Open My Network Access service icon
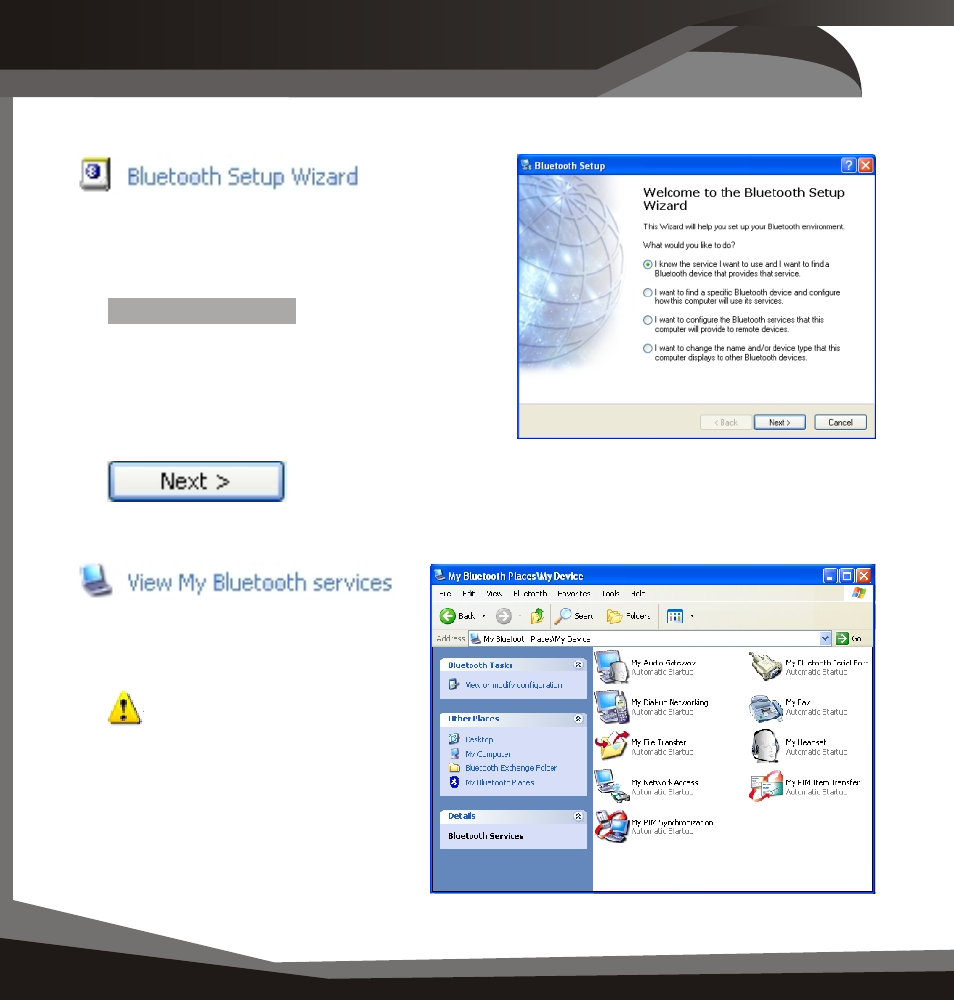 pyautogui.click(x=612, y=786)
